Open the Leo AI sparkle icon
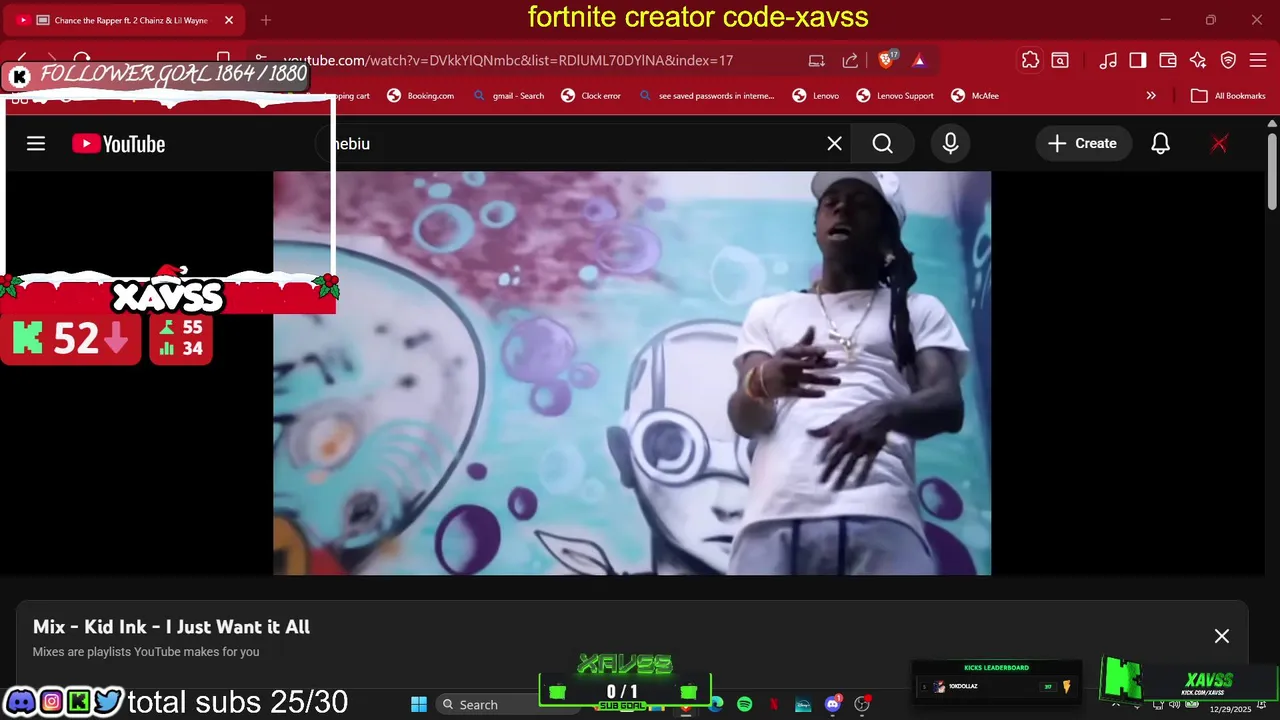This screenshot has height=720, width=1280. coord(1198,61)
